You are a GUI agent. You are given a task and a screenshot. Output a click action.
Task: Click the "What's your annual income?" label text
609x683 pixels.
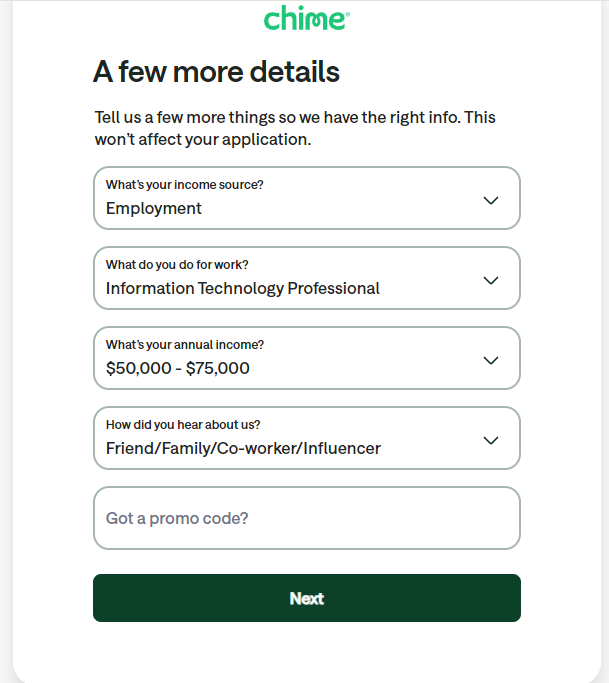coord(185,345)
